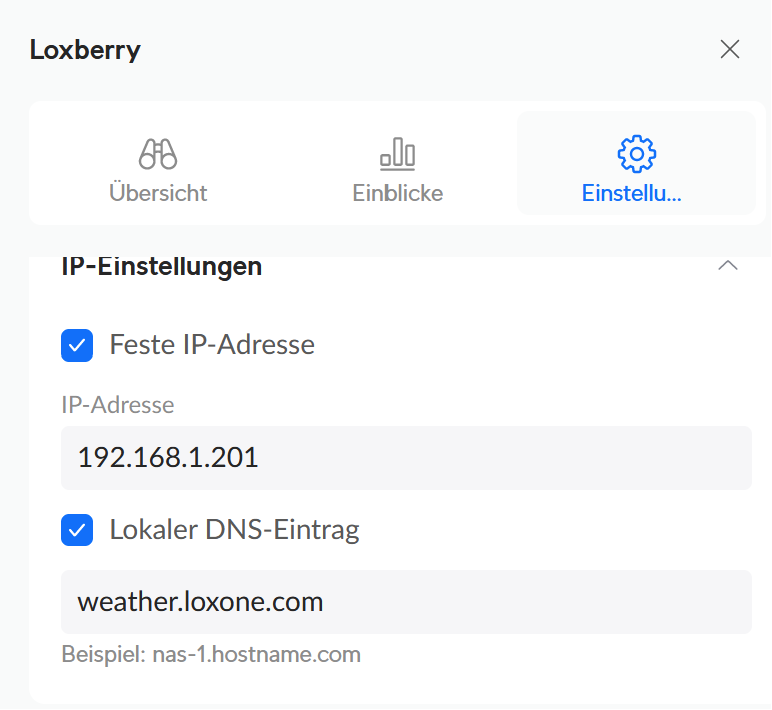772x710 pixels.
Task: Disable the Lokaler DNS-Eintrag checkbox
Action: tap(77, 530)
